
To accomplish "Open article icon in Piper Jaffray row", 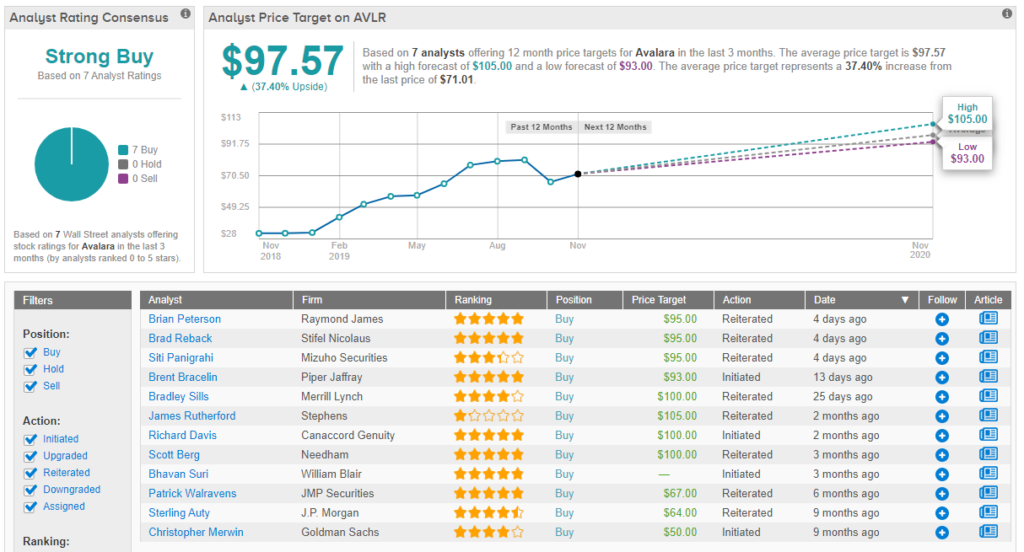I will (988, 376).
